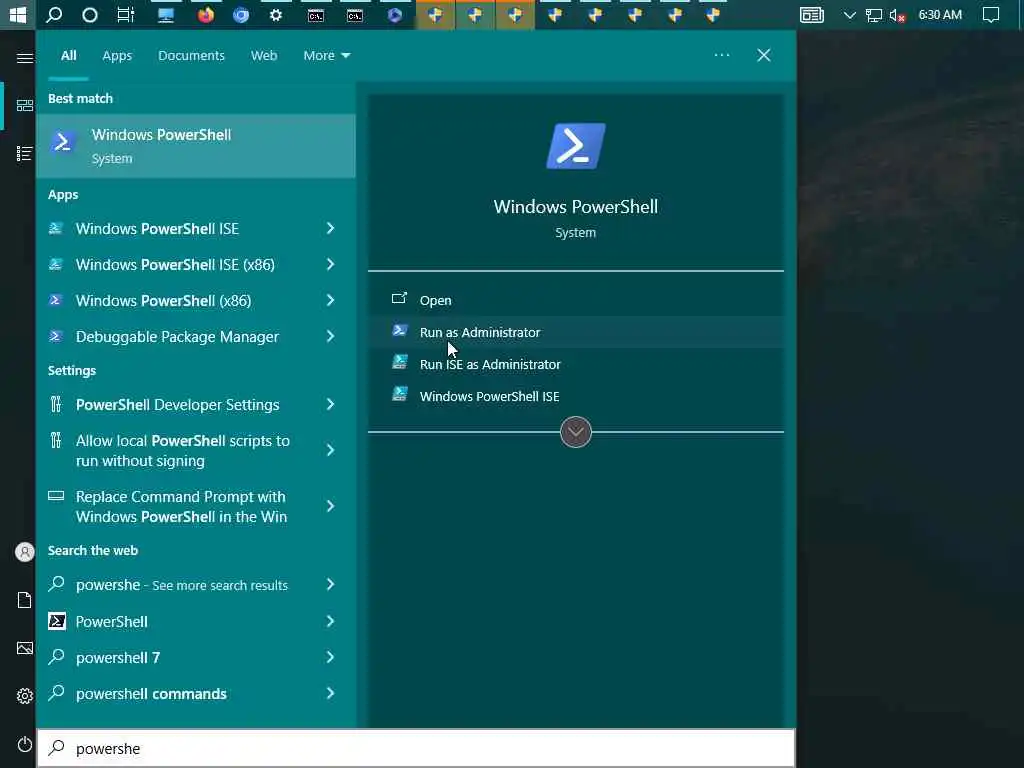Expand the hamburger menu in sidebar
This screenshot has width=1024, height=768.
coord(24,58)
